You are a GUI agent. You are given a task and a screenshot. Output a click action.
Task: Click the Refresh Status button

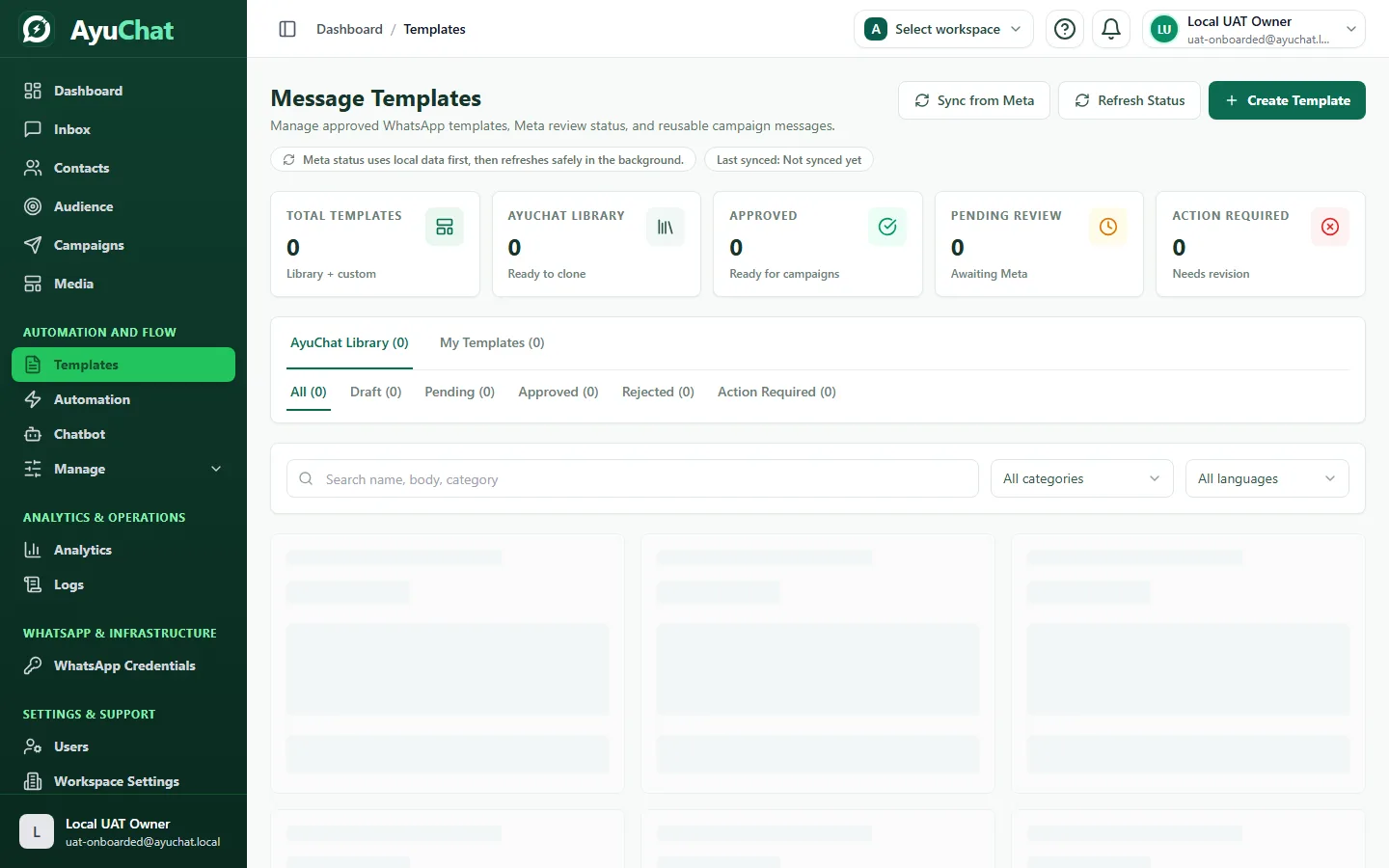pos(1130,100)
